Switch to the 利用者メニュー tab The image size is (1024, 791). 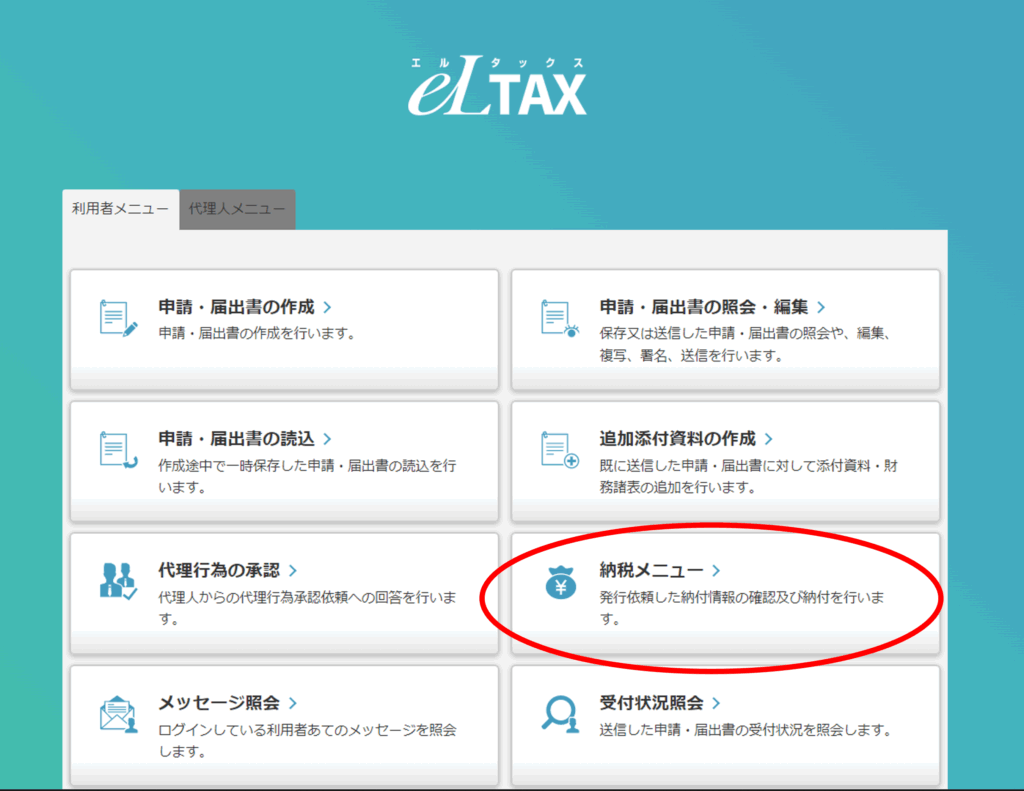click(120, 209)
